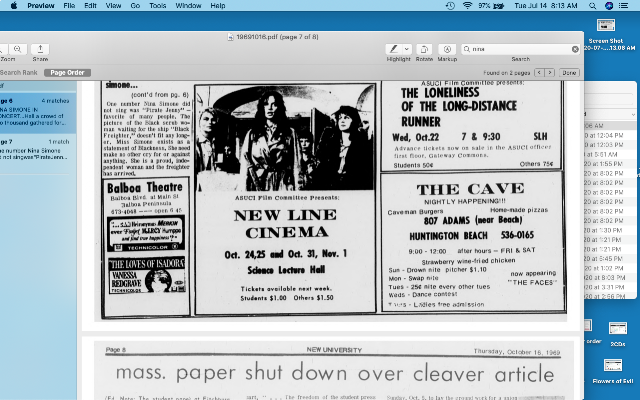Click The Loves of Isadora ad
This screenshot has height=400, width=640.
click(147, 275)
